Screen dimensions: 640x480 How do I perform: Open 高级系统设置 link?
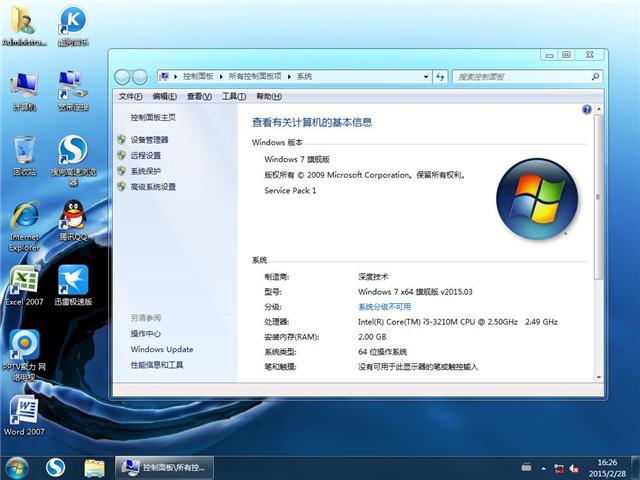(153, 187)
